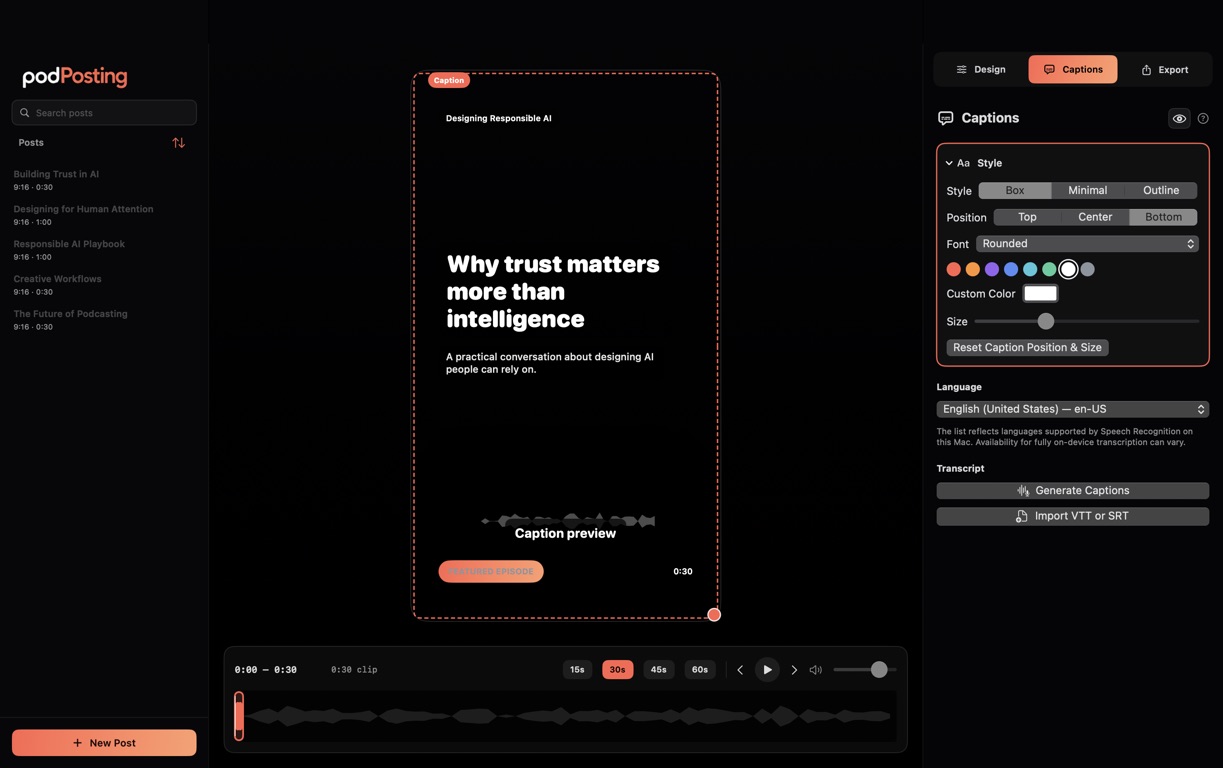1223x768 pixels.
Task: Click the 0:30 duration label on canvas
Action: (x=683, y=572)
